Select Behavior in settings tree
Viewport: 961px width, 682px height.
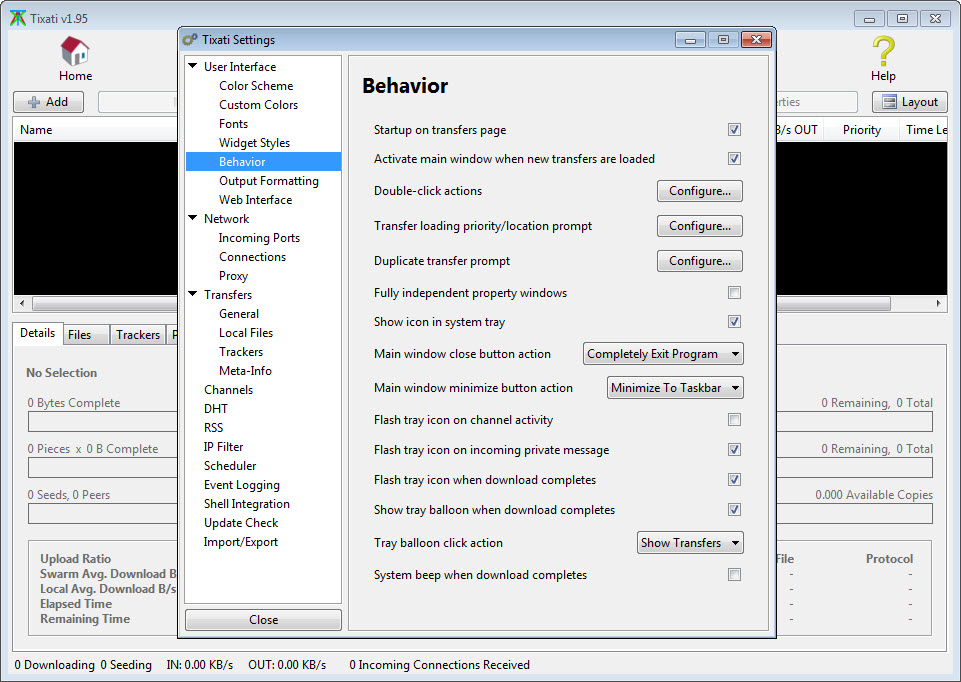coord(264,162)
